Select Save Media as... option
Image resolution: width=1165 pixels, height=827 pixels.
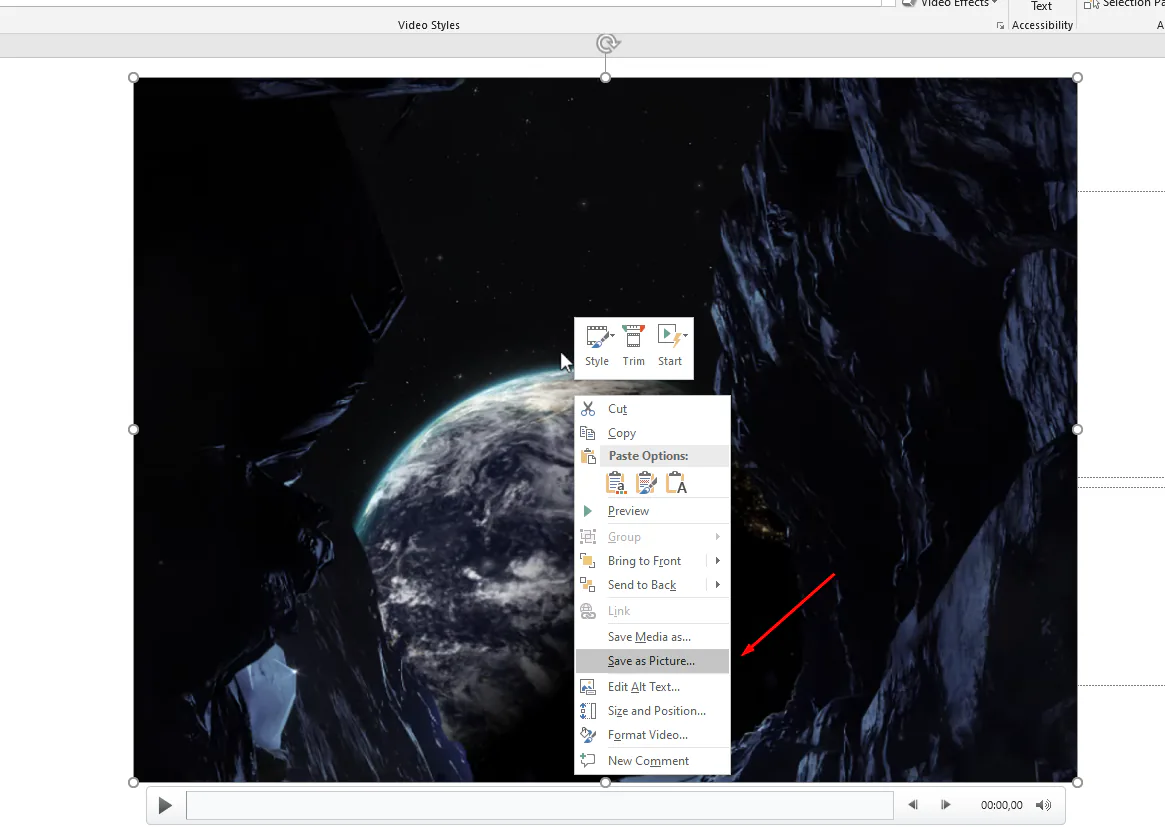click(652, 636)
